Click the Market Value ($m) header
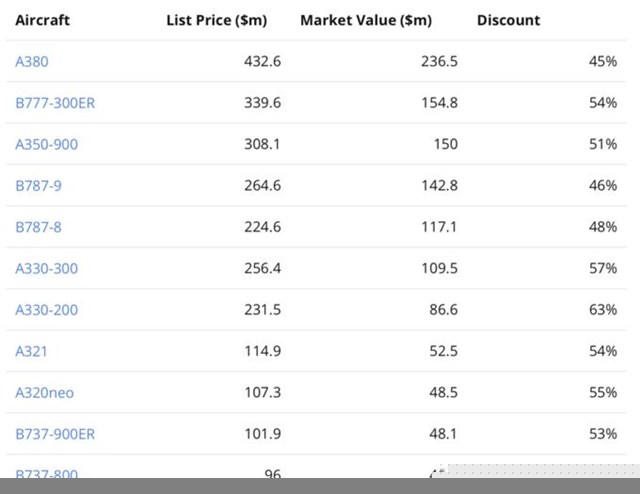Image resolution: width=640 pixels, height=494 pixels. click(366, 20)
